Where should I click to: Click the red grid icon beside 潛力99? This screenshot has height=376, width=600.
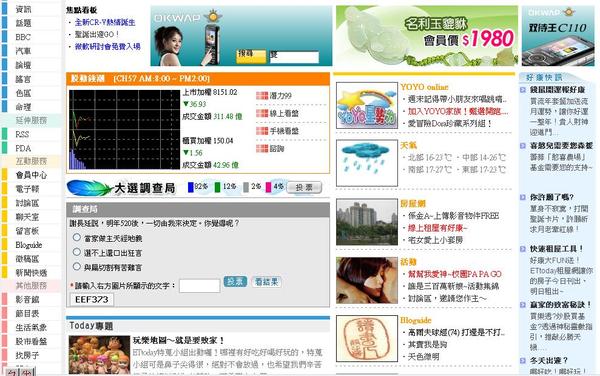262,96
